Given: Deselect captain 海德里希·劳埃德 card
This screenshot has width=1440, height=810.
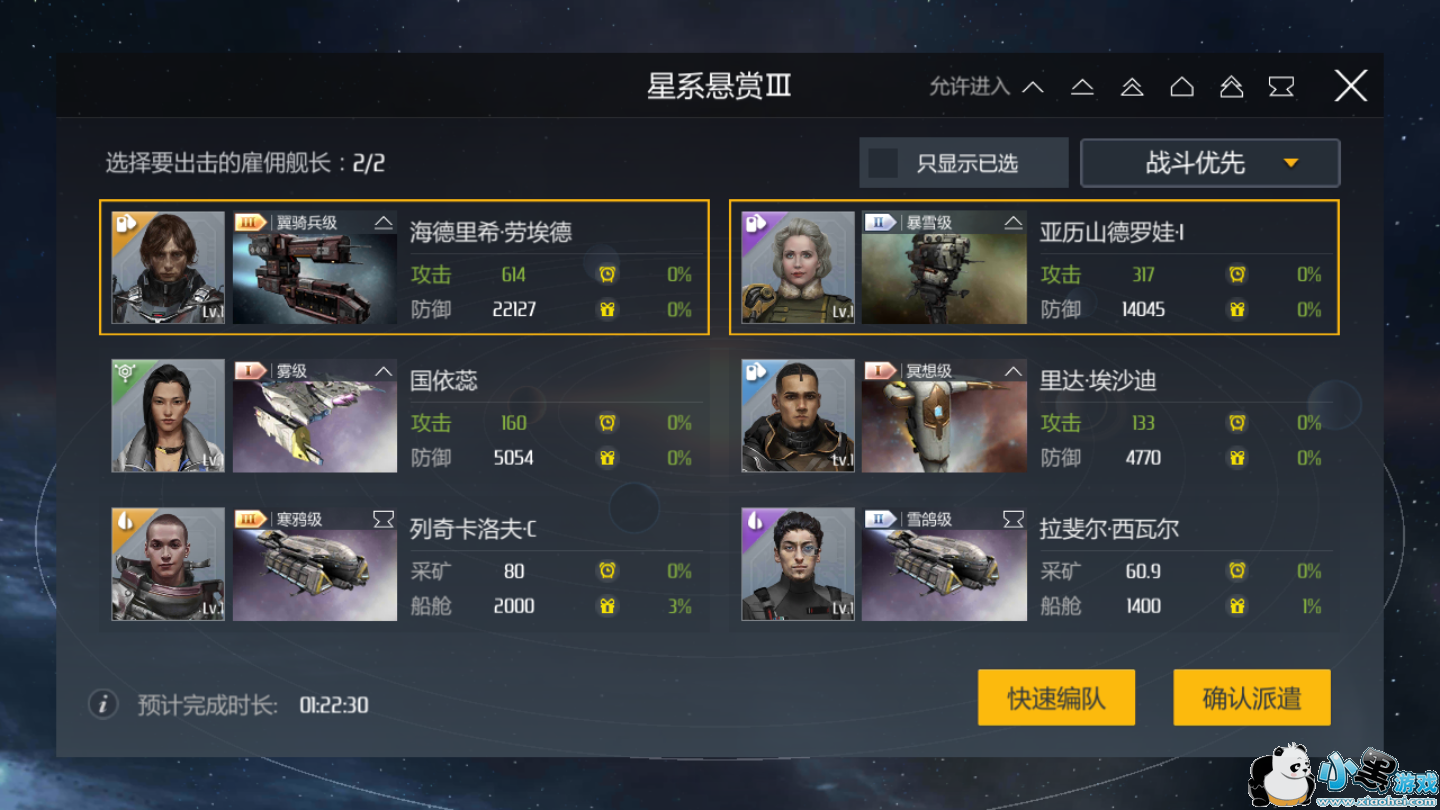Looking at the screenshot, I should pyautogui.click(x=404, y=267).
